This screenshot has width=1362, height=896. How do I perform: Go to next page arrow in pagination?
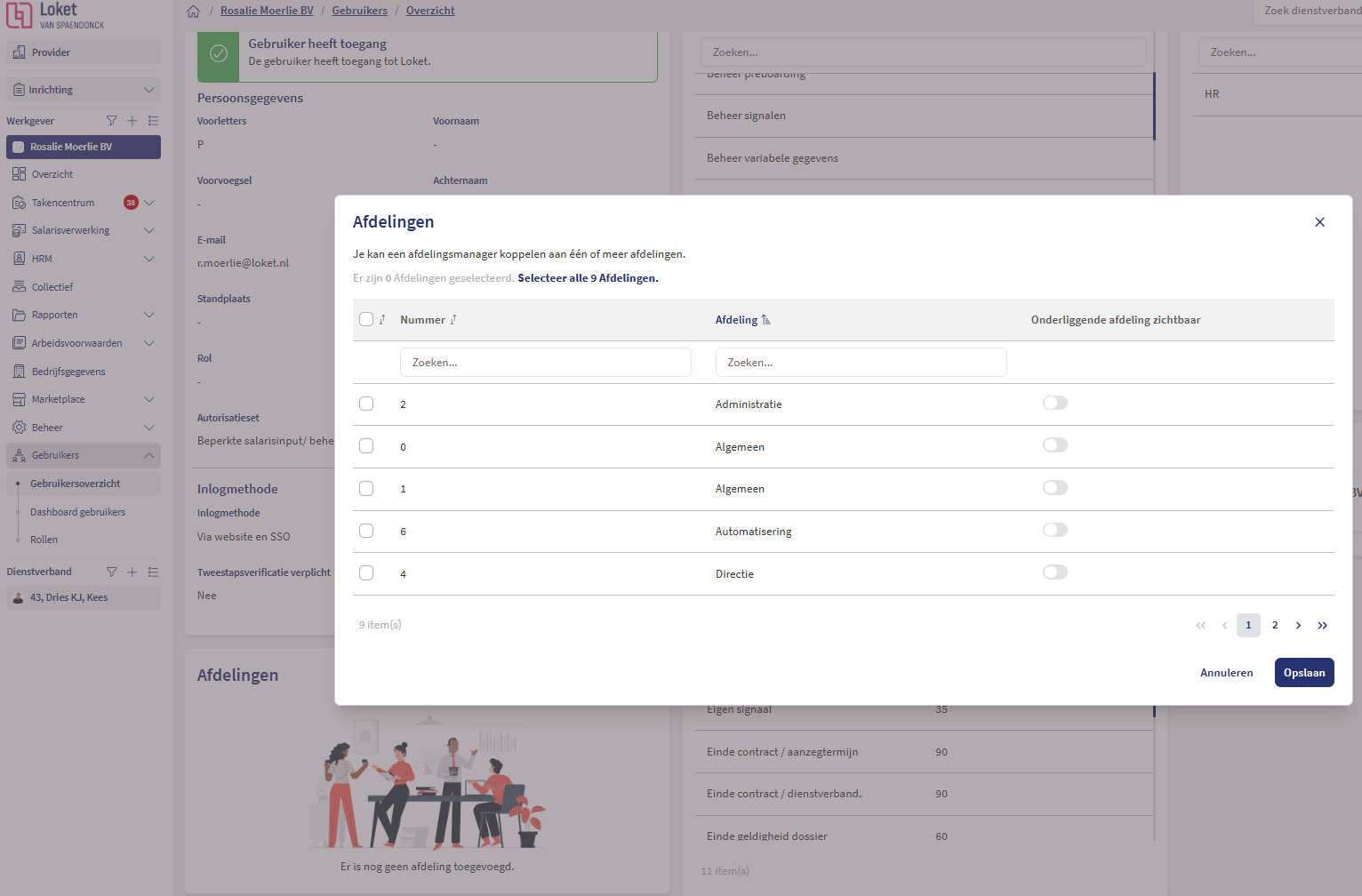coord(1298,626)
